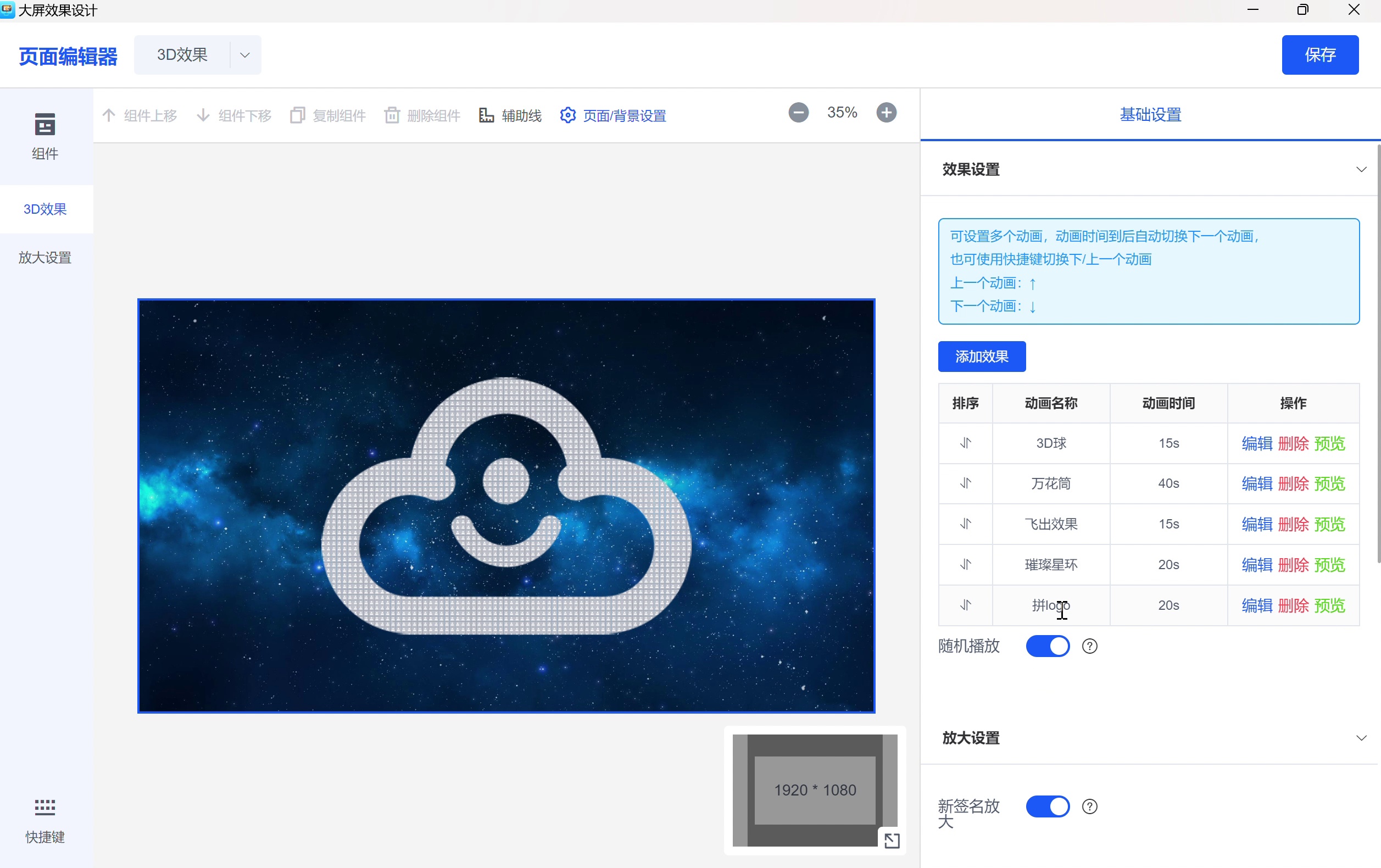Open help icon beside 随机播放
The image size is (1381, 868).
pos(1090,646)
